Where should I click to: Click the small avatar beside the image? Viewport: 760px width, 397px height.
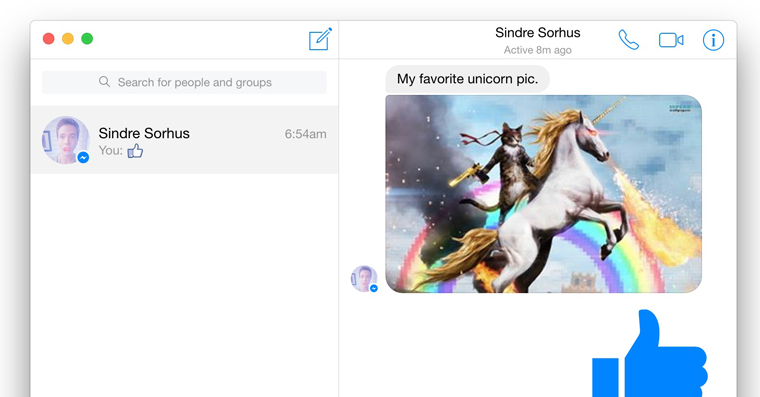click(x=364, y=279)
